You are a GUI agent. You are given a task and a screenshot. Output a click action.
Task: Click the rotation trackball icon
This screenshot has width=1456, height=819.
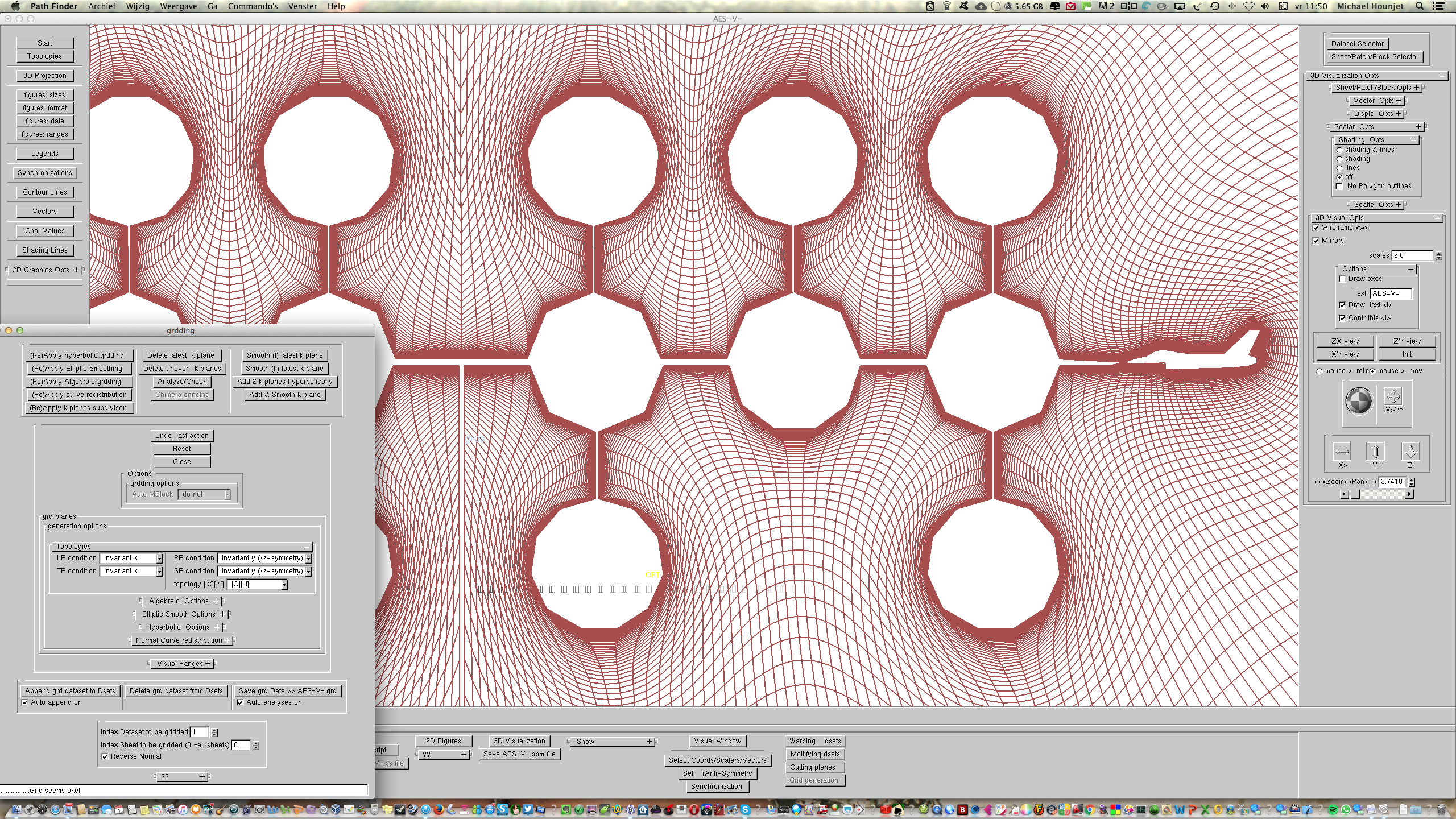[x=1358, y=401]
